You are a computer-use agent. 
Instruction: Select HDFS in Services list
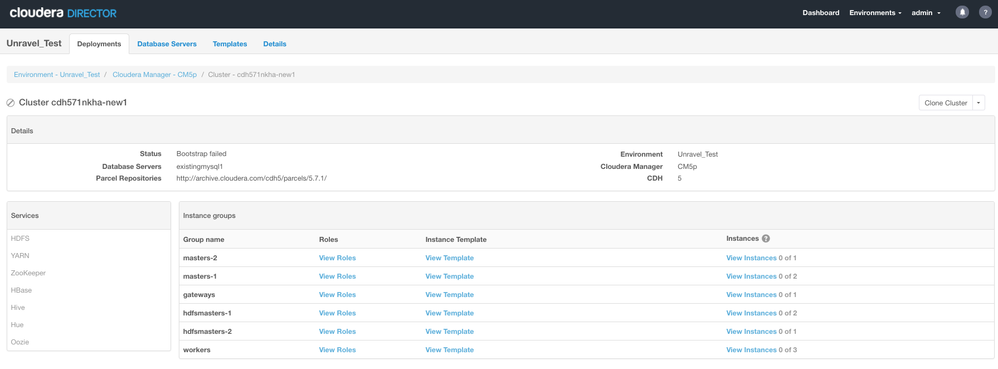pyautogui.click(x=20, y=239)
